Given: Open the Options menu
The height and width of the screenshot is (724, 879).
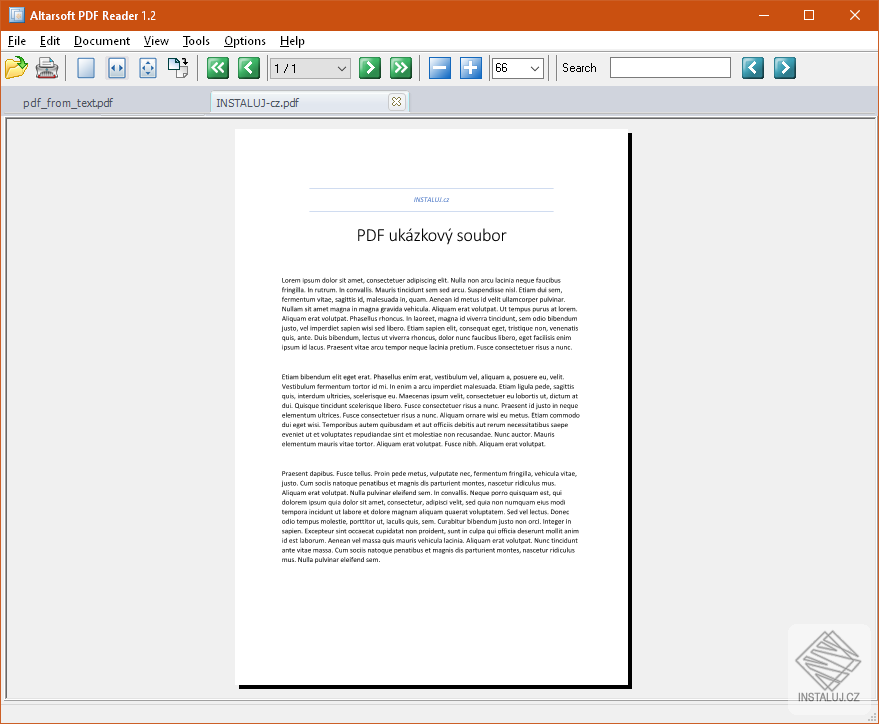Looking at the screenshot, I should pos(244,41).
